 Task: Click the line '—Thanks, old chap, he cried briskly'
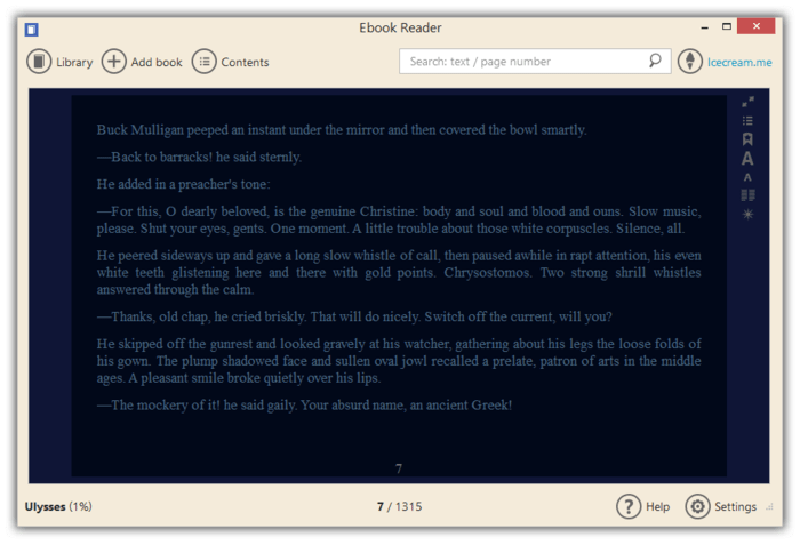[x=354, y=317]
